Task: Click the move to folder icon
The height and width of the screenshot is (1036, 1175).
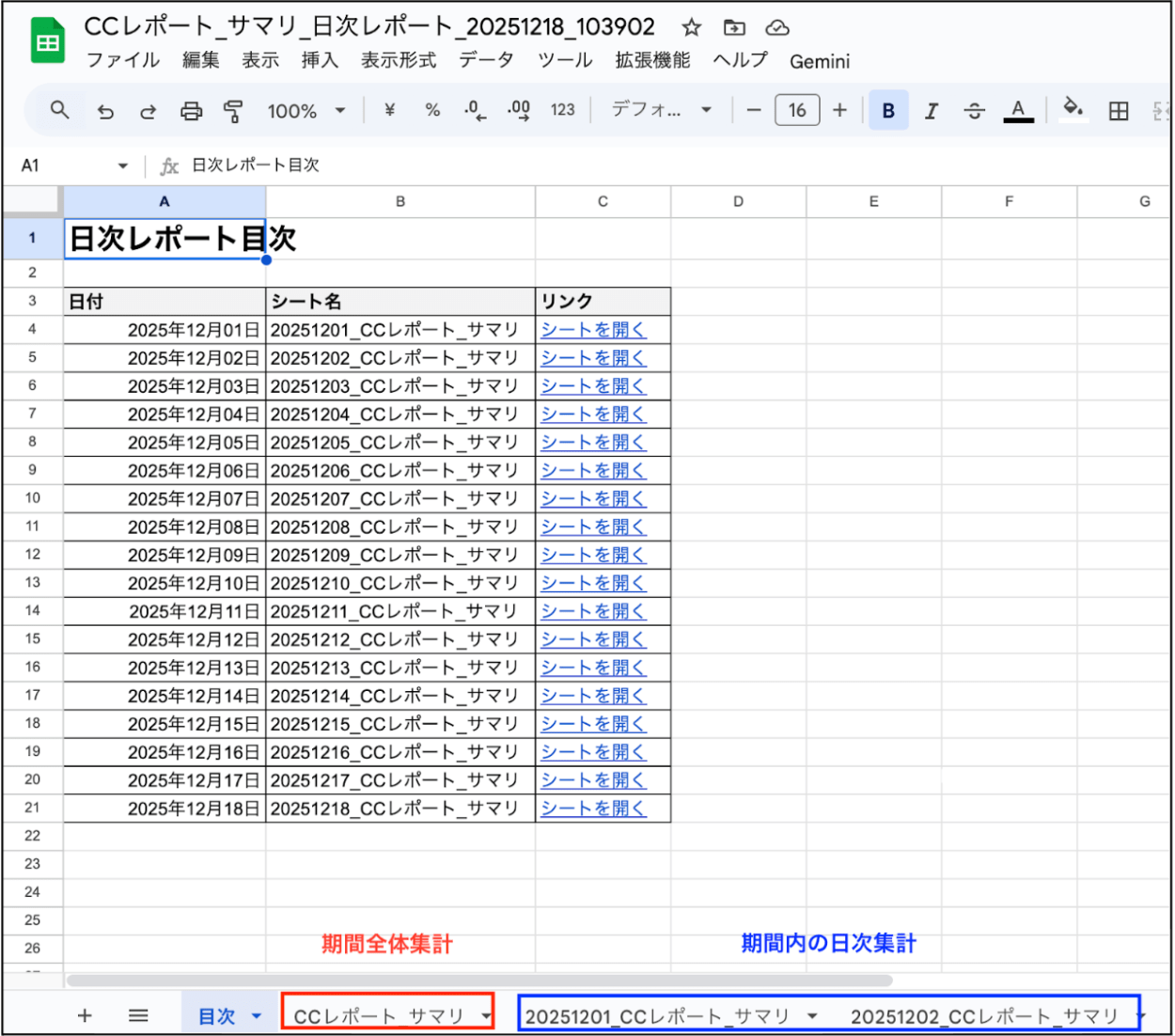Action: point(734,27)
